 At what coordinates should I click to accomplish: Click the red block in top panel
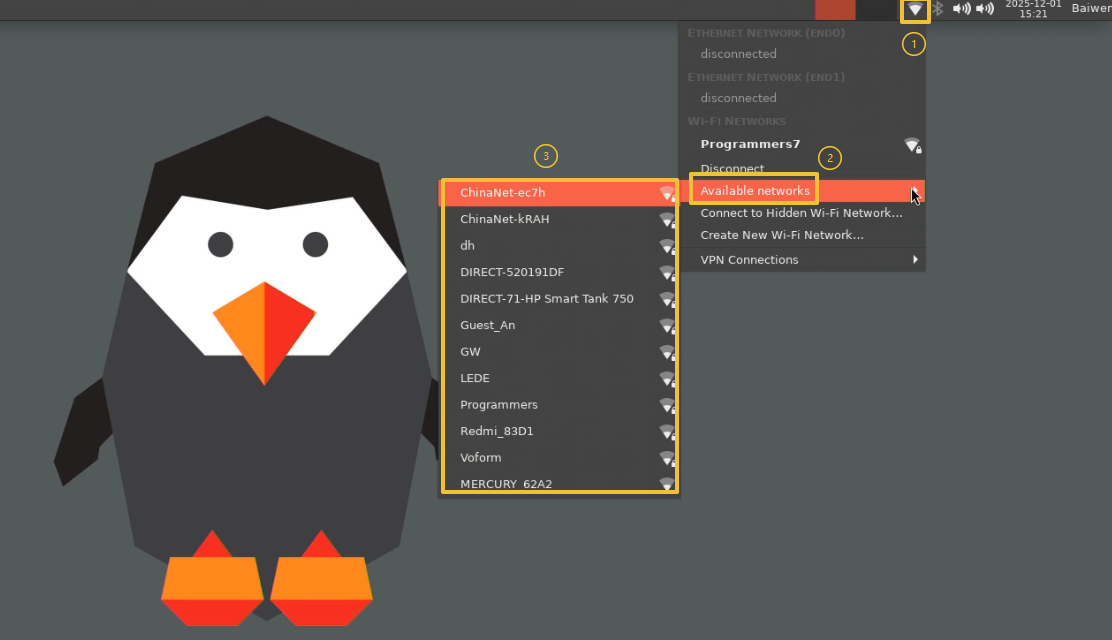coord(835,10)
